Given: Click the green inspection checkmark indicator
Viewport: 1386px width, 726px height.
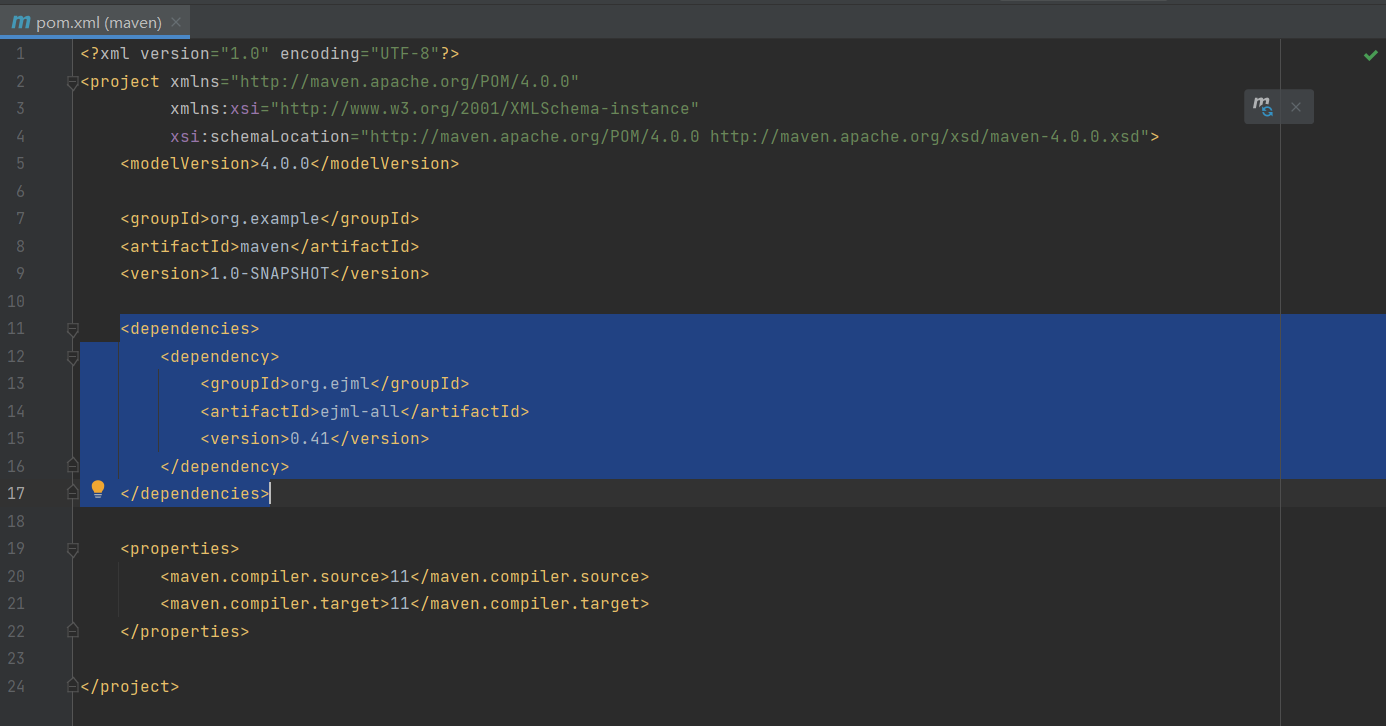Looking at the screenshot, I should [x=1371, y=55].
